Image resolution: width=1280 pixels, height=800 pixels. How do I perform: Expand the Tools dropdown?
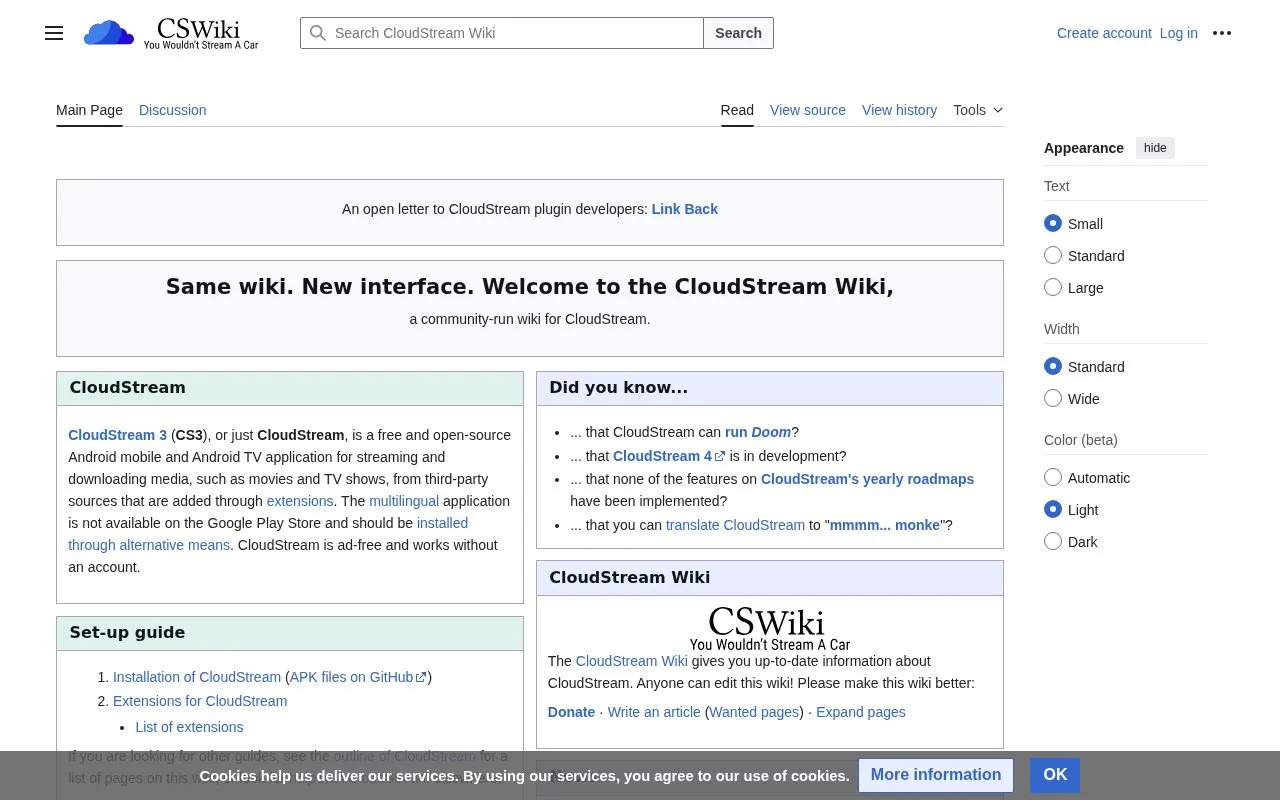click(x=978, y=110)
